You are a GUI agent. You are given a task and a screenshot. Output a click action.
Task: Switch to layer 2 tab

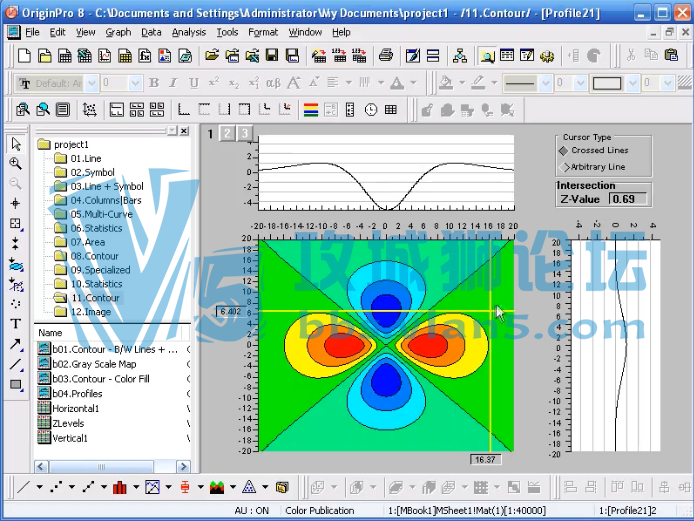coord(227,133)
